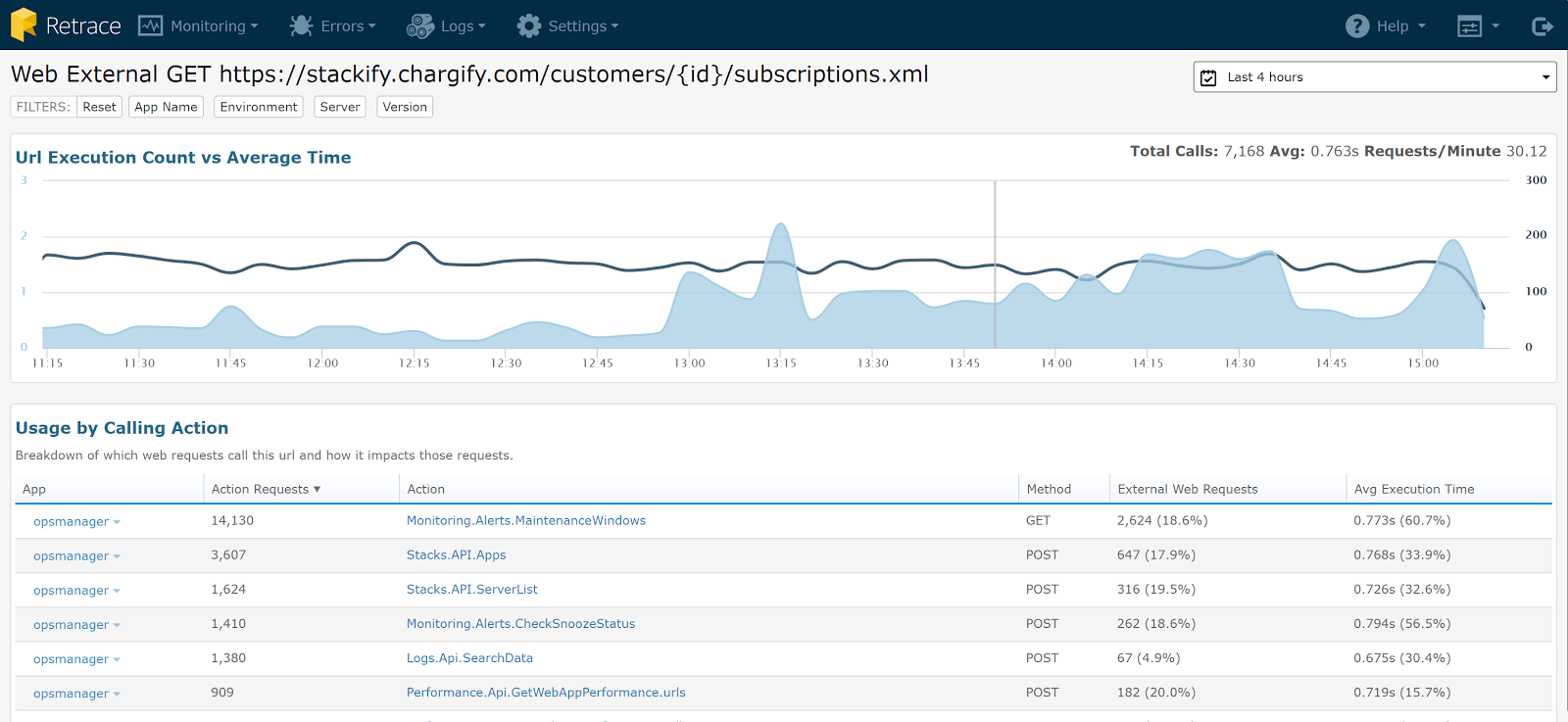Open Stacks.API.Apps action link
This screenshot has width=1568, height=722.
tap(457, 554)
